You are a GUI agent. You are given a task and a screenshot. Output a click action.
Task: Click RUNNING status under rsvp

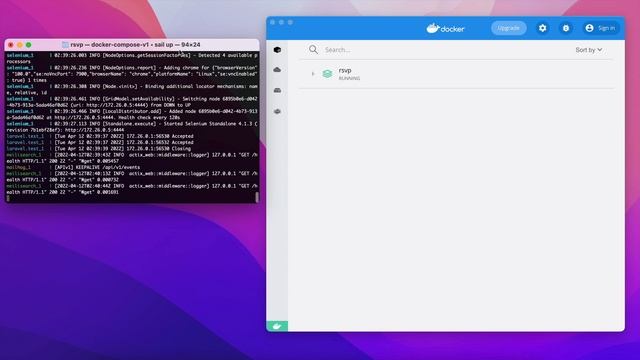pyautogui.click(x=349, y=78)
